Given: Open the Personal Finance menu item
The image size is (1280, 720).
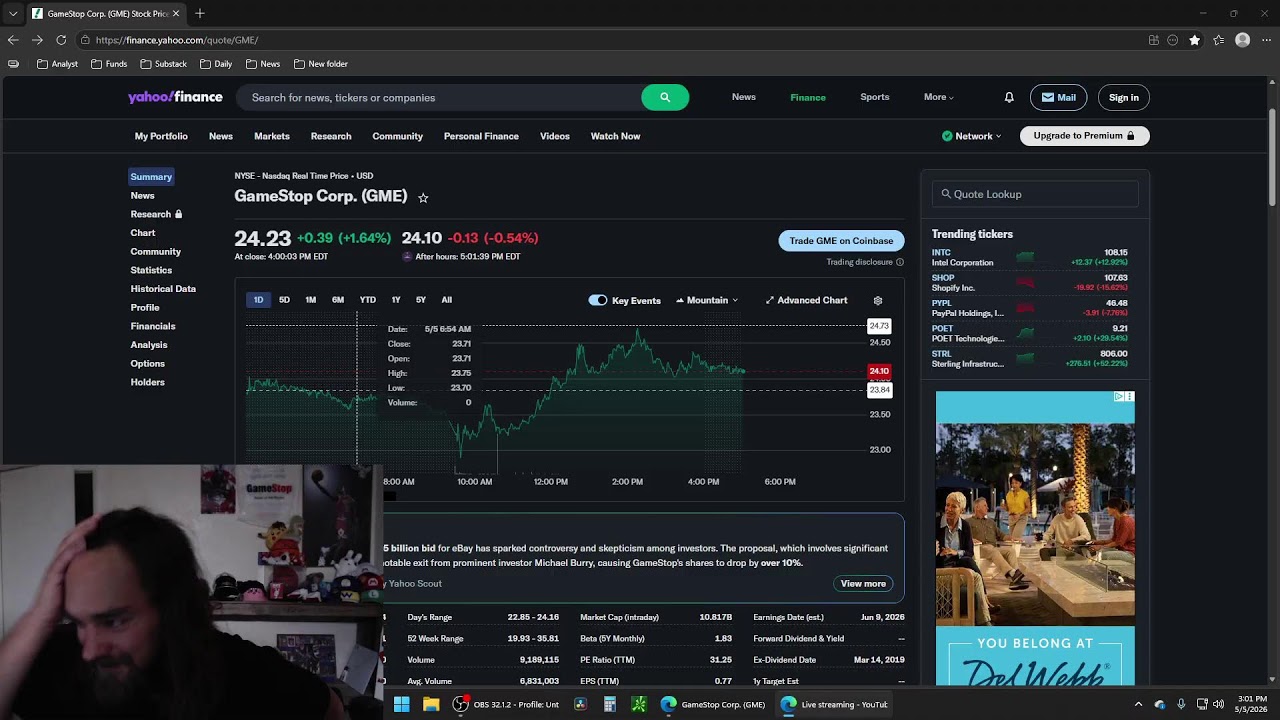Looking at the screenshot, I should 481,136.
